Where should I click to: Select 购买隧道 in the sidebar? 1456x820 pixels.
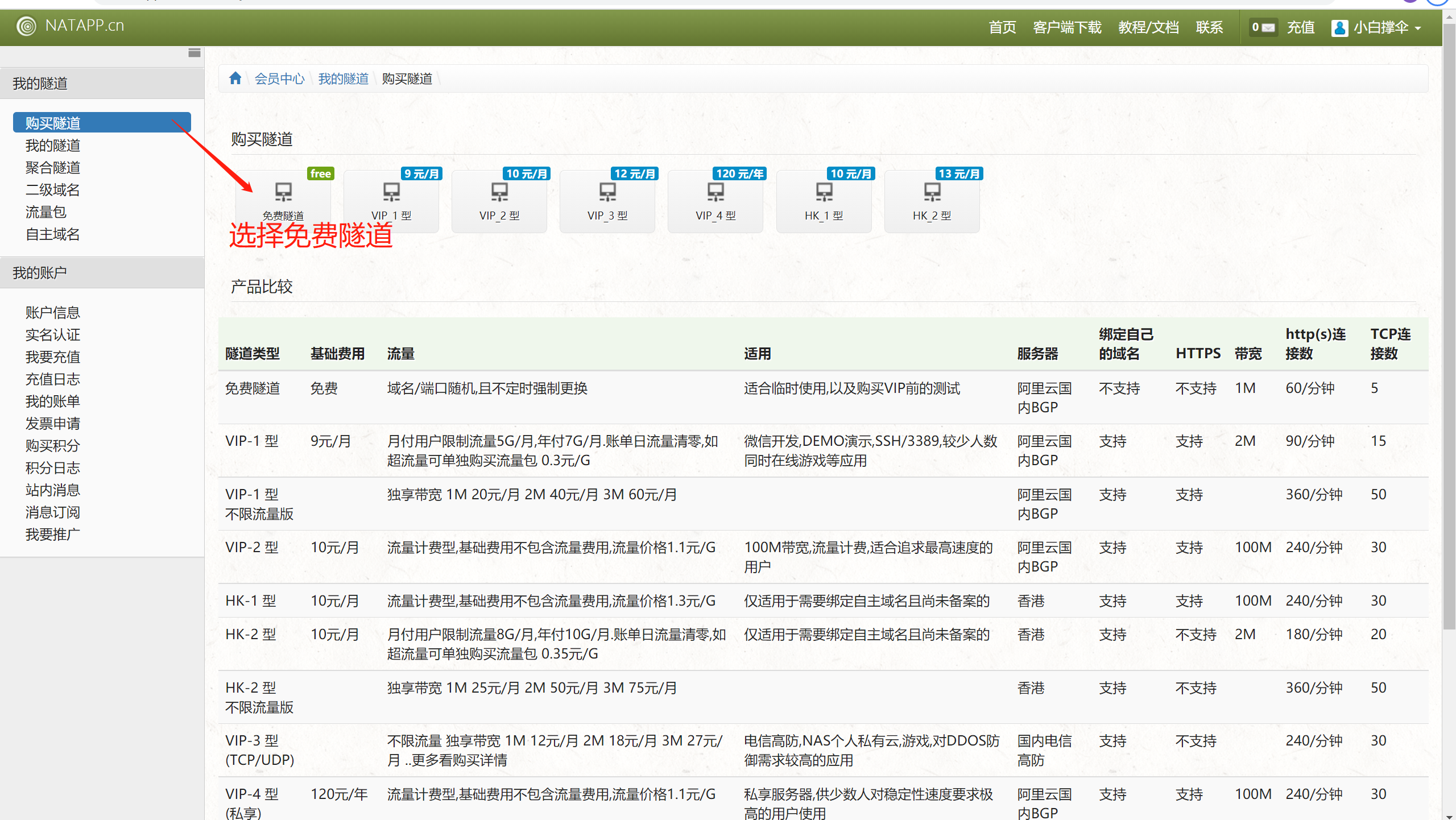coord(102,123)
